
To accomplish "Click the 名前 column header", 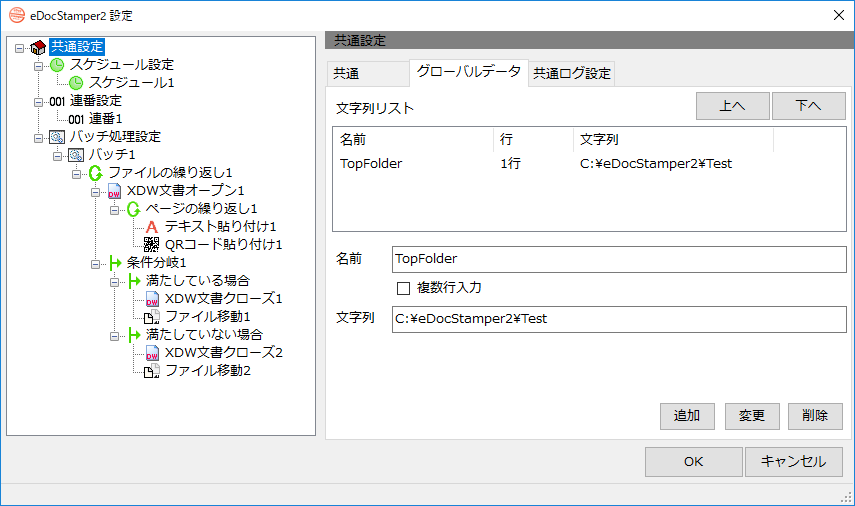I will [x=413, y=140].
